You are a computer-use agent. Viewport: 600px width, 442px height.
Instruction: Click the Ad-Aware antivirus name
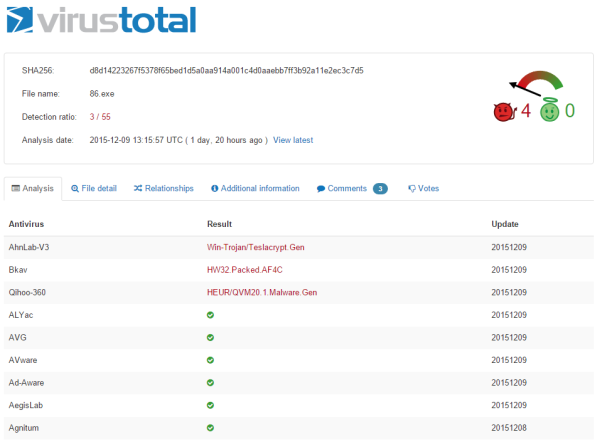pos(26,383)
